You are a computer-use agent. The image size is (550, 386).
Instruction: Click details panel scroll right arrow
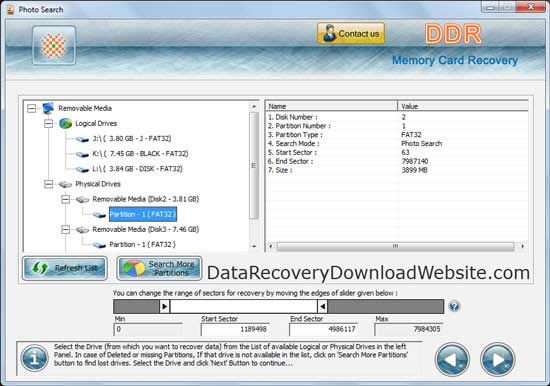(523, 246)
